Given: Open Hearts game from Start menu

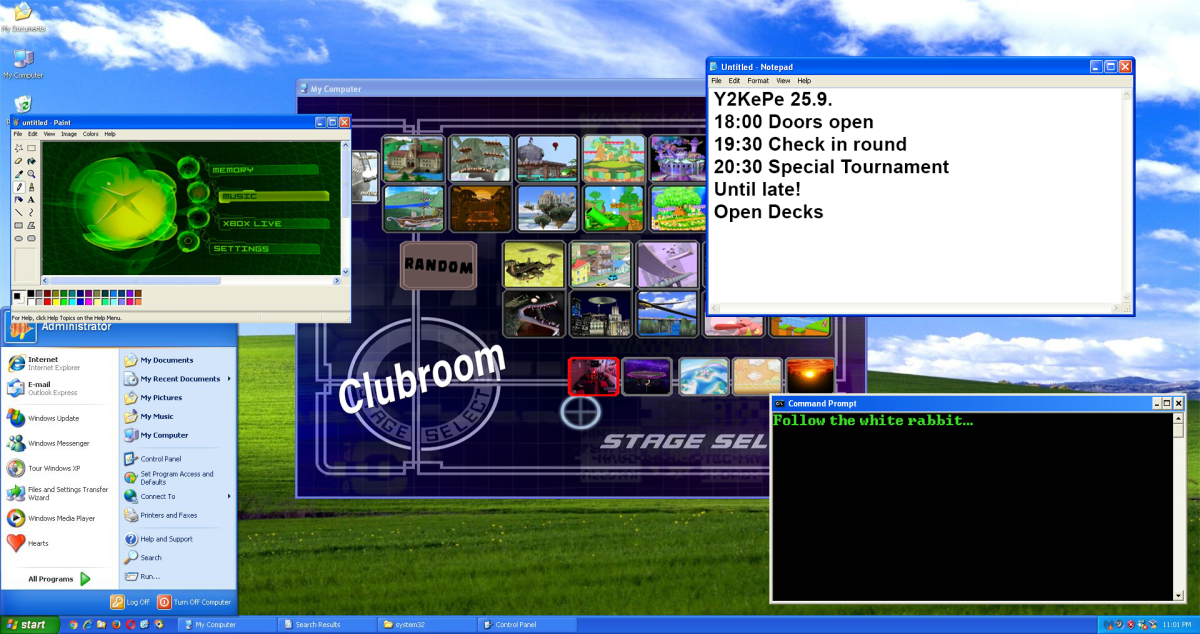Looking at the screenshot, I should tap(30, 543).
